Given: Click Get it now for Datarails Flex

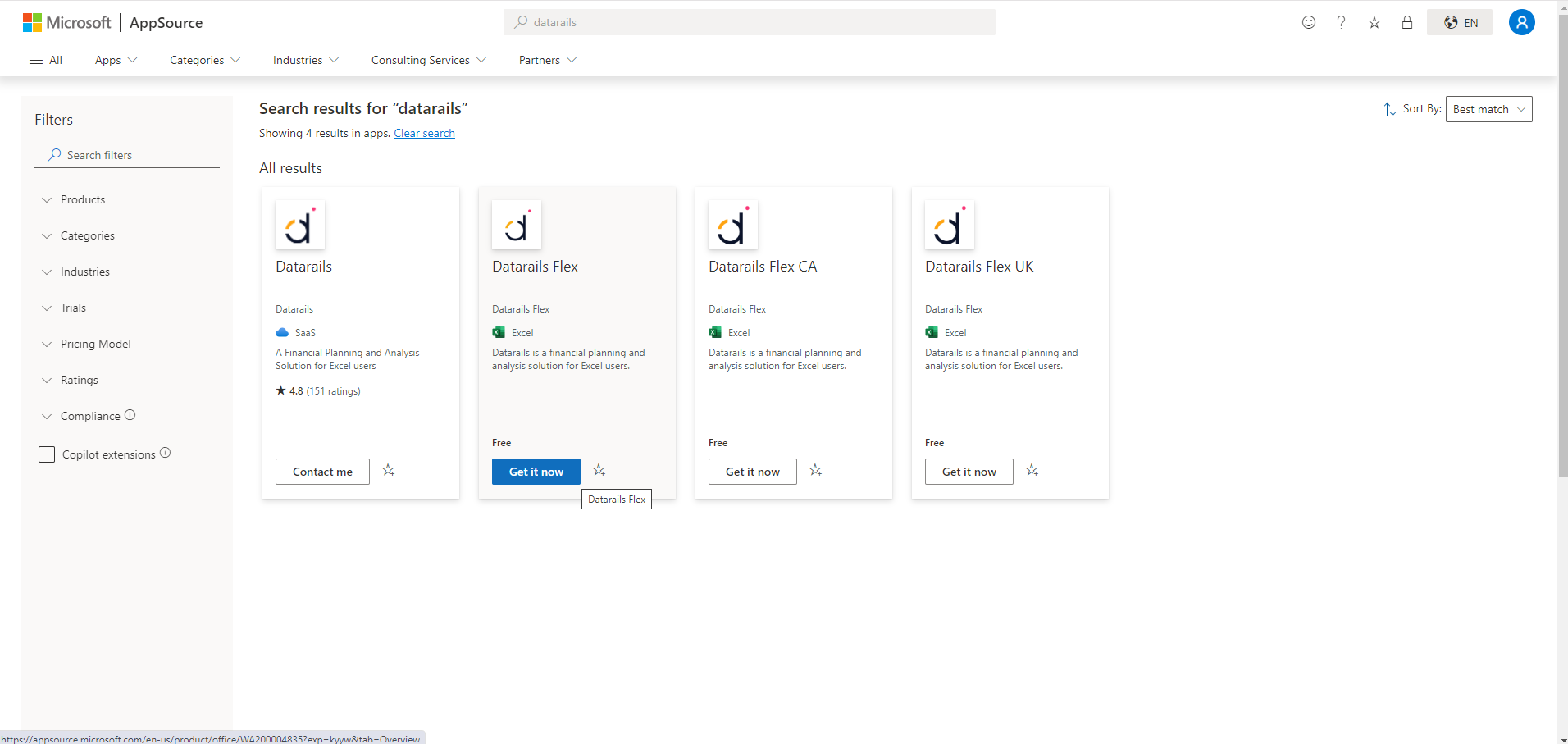Looking at the screenshot, I should (x=536, y=472).
